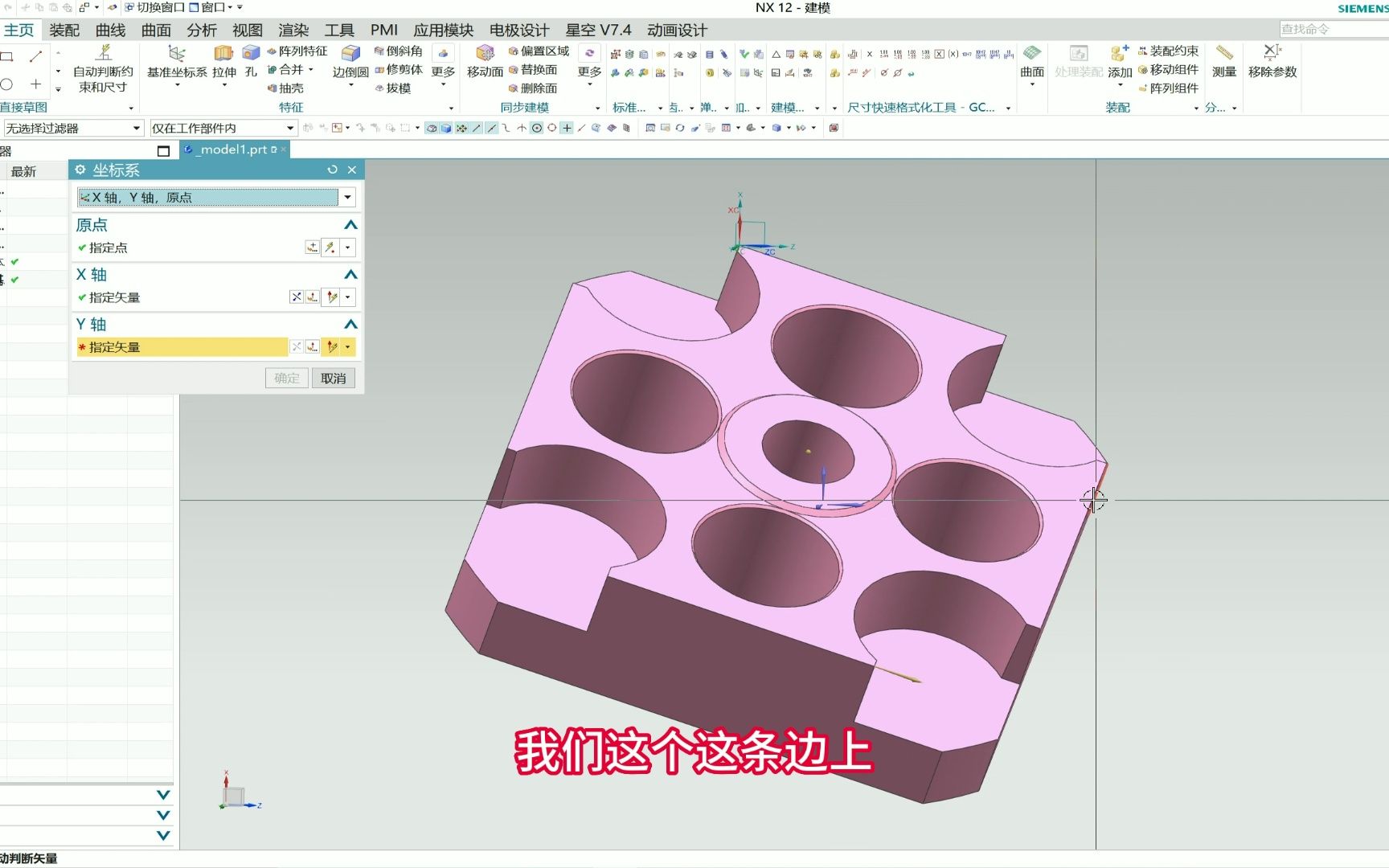Open the coordinate type dropdown showing X轴,Y轴,原点

pyautogui.click(x=346, y=197)
